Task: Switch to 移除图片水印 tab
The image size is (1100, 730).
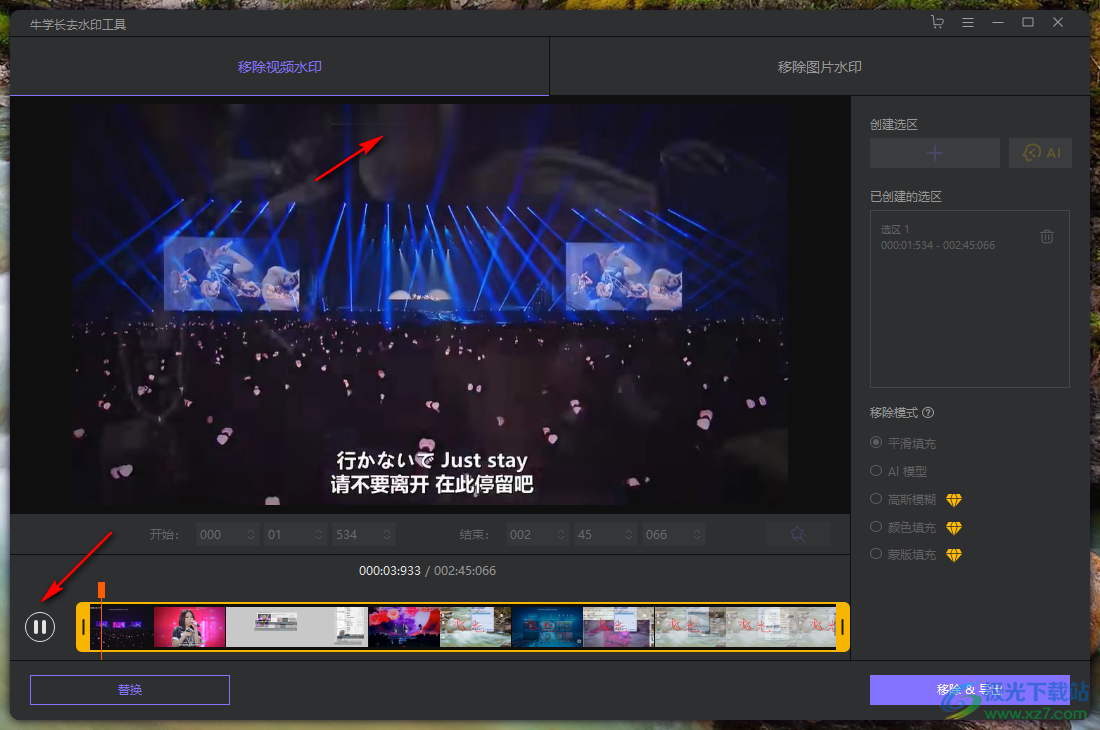Action: pos(819,67)
